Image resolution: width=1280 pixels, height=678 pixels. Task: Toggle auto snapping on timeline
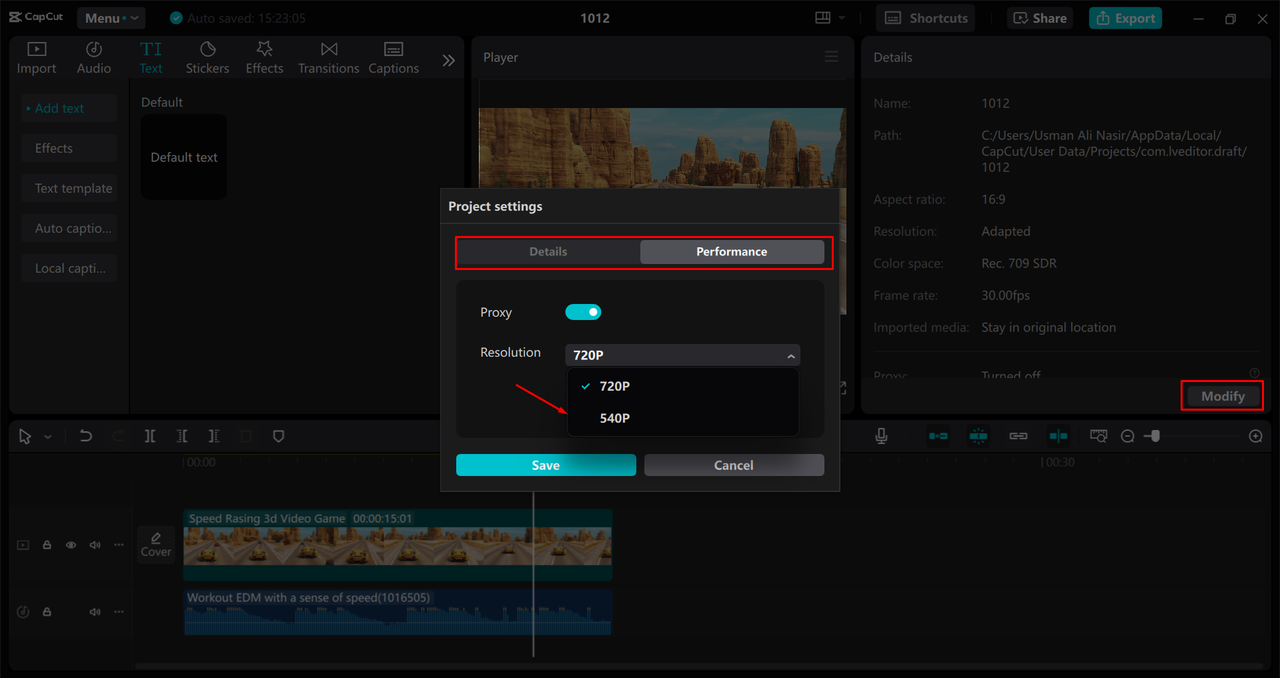click(x=978, y=436)
